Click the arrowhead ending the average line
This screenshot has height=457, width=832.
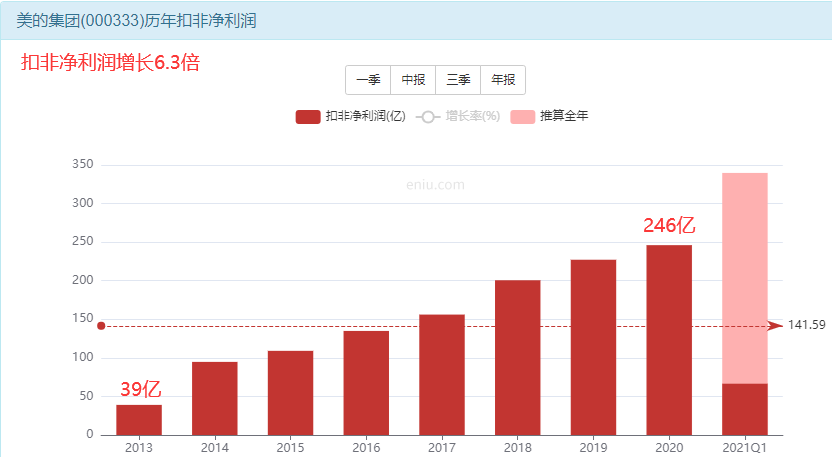775,326
